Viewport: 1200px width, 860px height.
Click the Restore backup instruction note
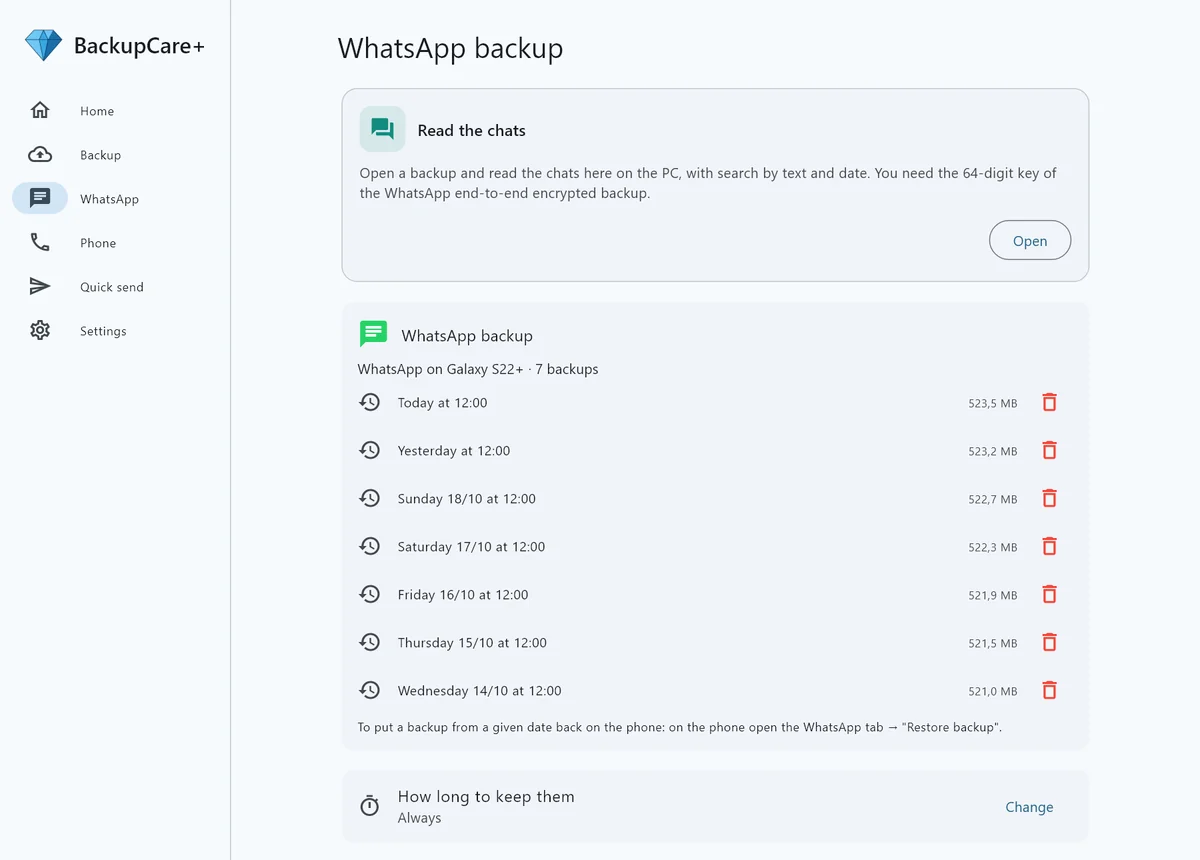click(679, 727)
